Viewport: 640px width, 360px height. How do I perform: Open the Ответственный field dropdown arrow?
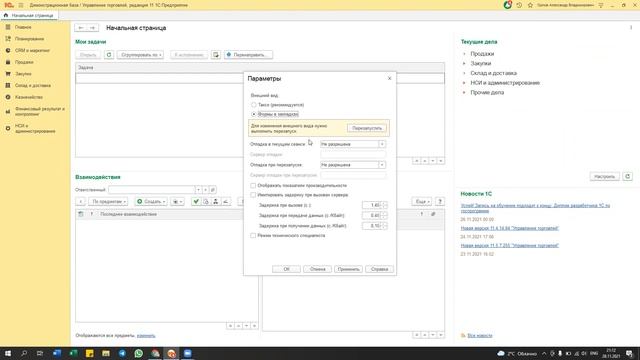pos(198,190)
